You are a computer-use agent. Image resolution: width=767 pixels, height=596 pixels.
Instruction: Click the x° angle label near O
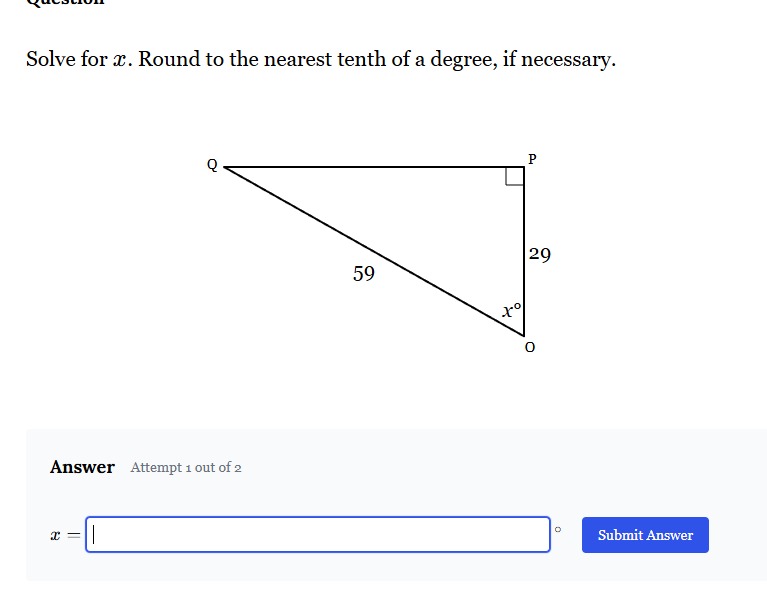tap(512, 310)
